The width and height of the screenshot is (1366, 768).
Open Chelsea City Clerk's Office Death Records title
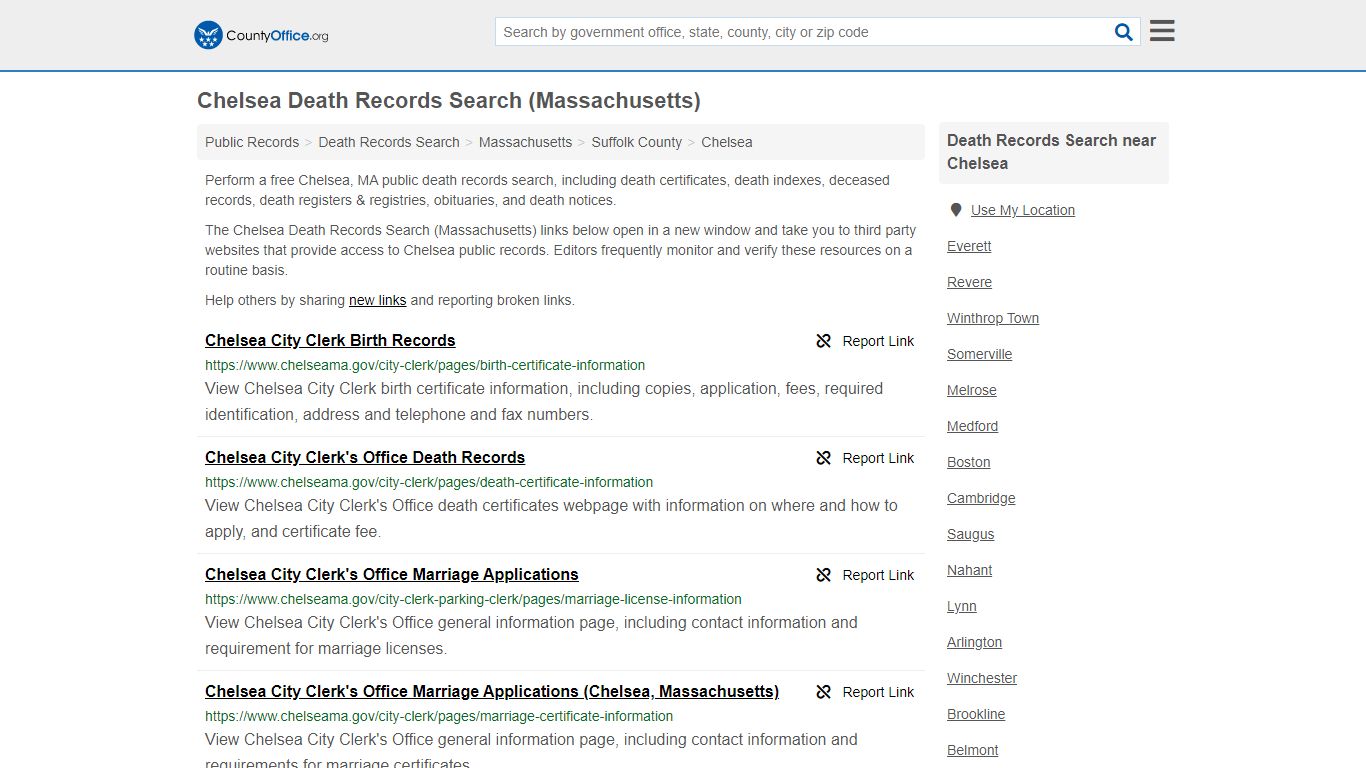[365, 457]
